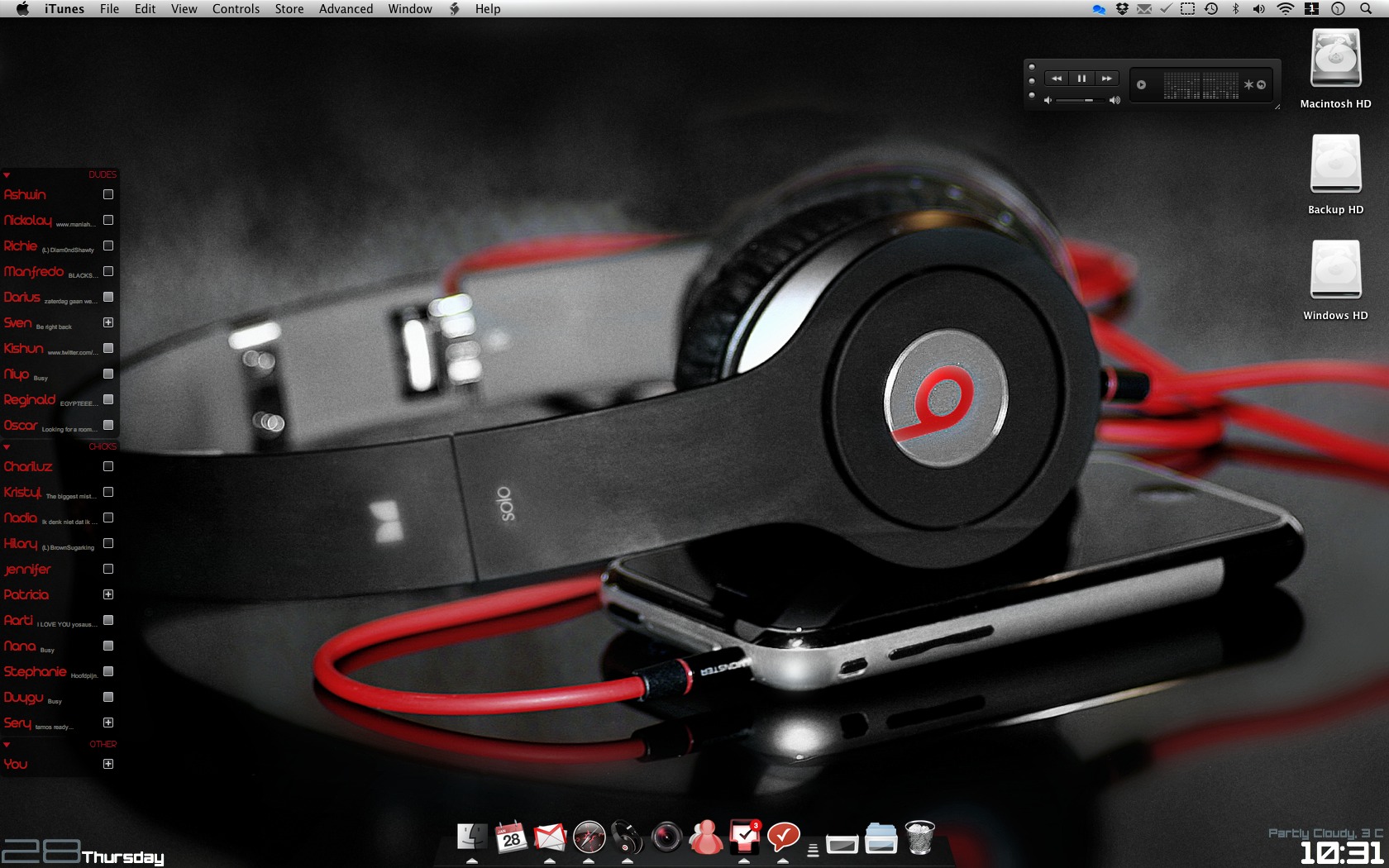This screenshot has width=1389, height=868.
Task: Click the asterisk icon in mini player display
Action: click(1248, 84)
